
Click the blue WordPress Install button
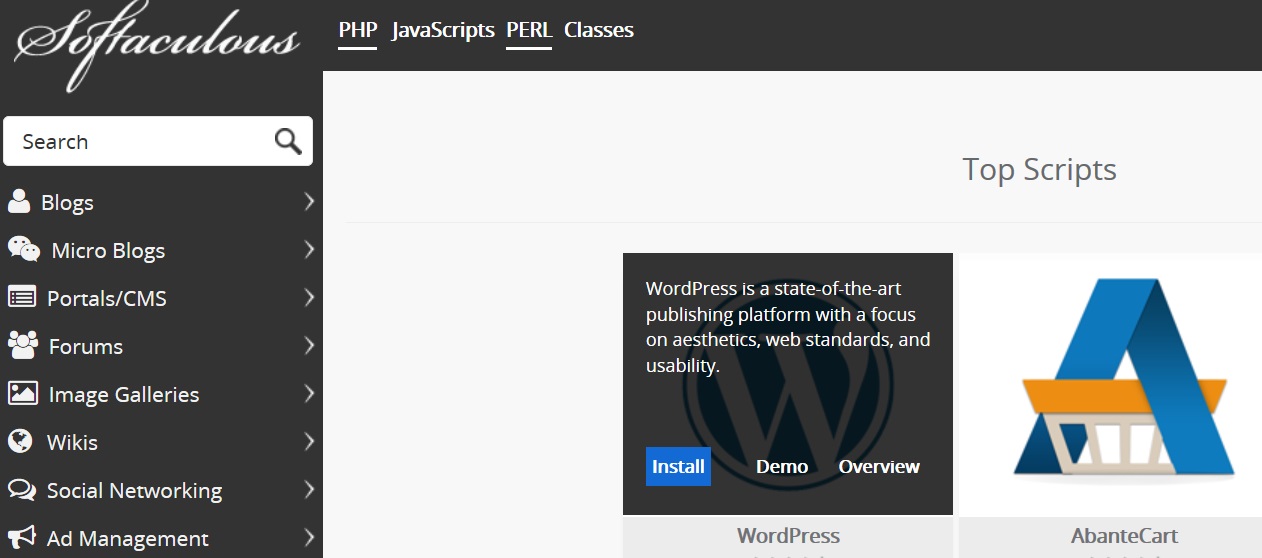pyautogui.click(x=678, y=466)
